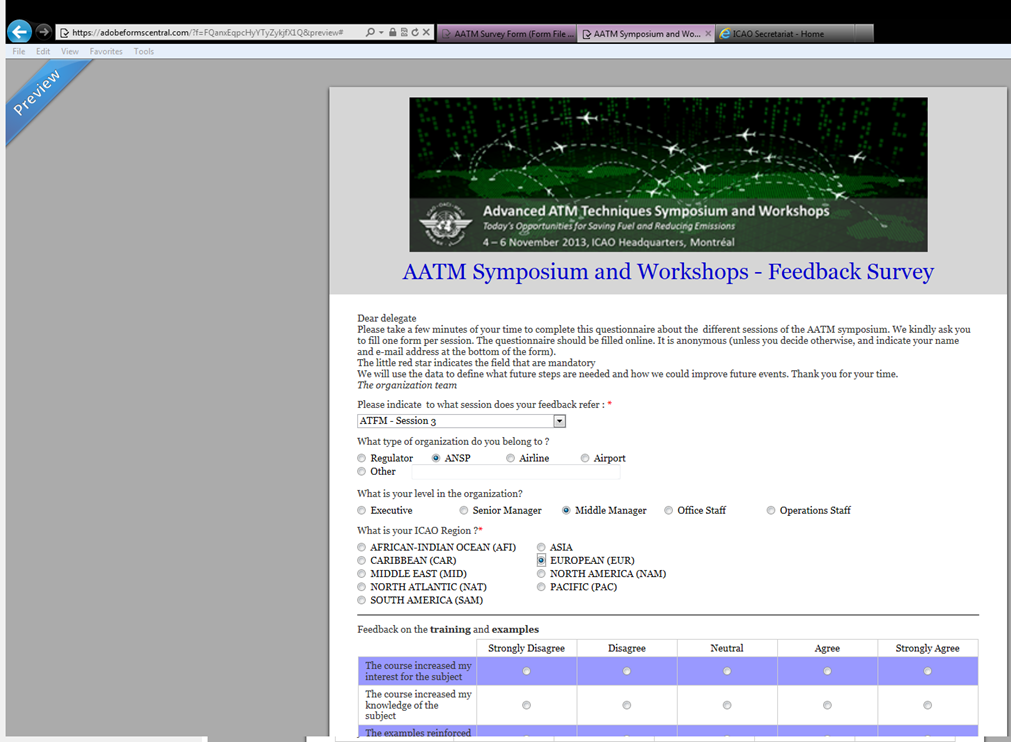Click the browser Forward arrow button
Image resolution: width=1011 pixels, height=742 pixels.
click(x=43, y=32)
